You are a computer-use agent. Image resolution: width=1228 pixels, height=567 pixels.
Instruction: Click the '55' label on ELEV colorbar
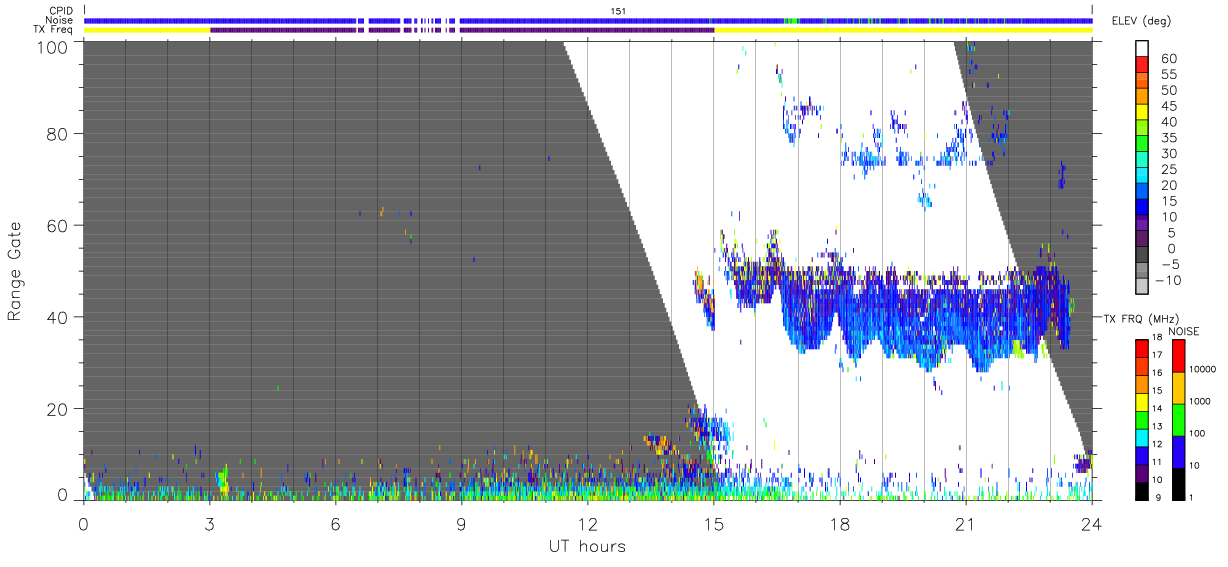(x=1169, y=75)
